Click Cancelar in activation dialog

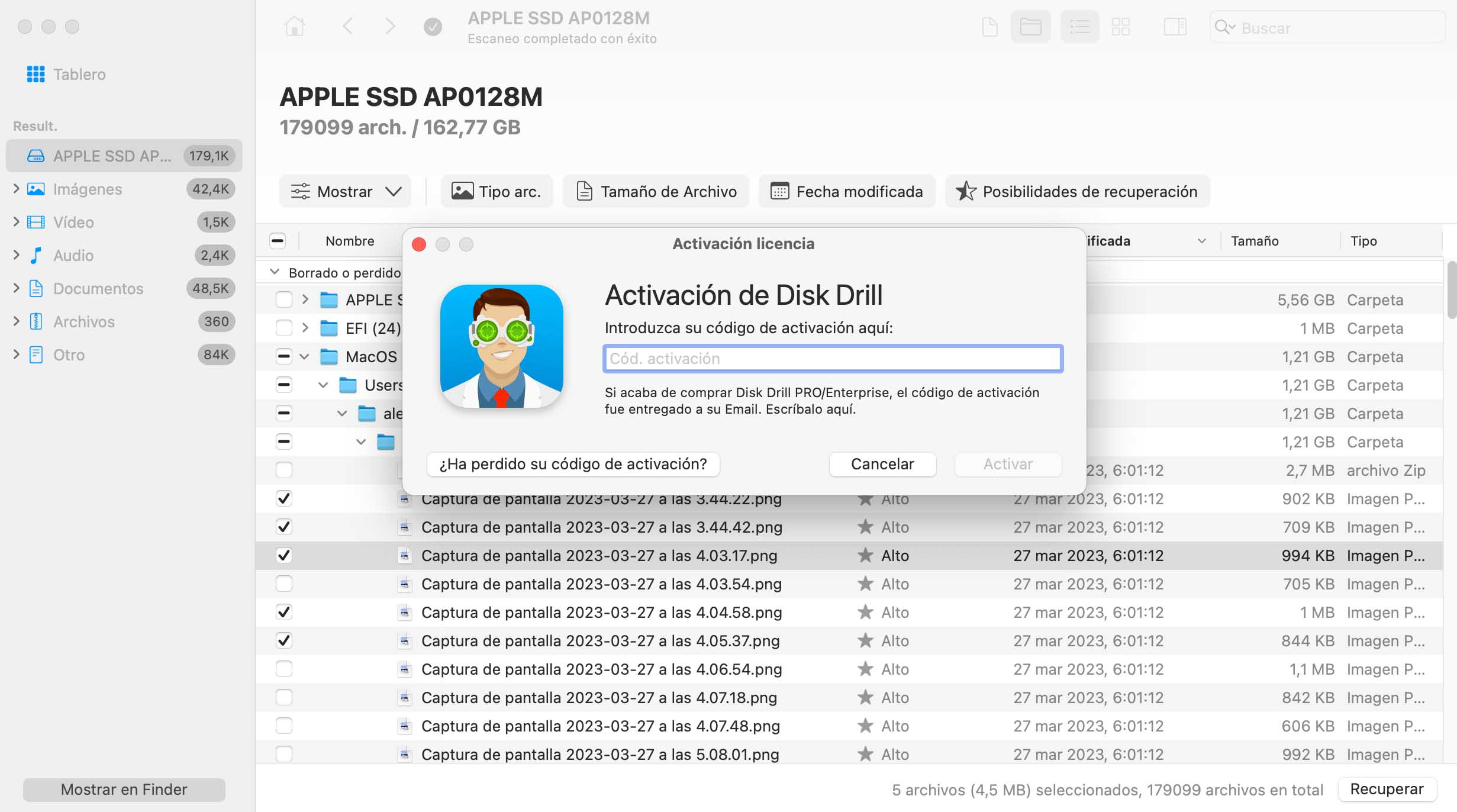point(882,464)
